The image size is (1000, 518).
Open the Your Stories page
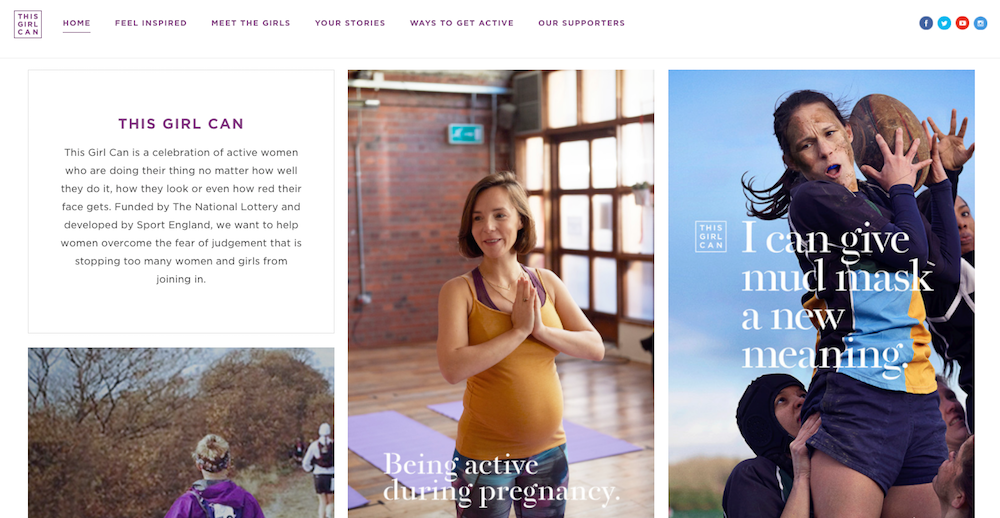tap(350, 23)
